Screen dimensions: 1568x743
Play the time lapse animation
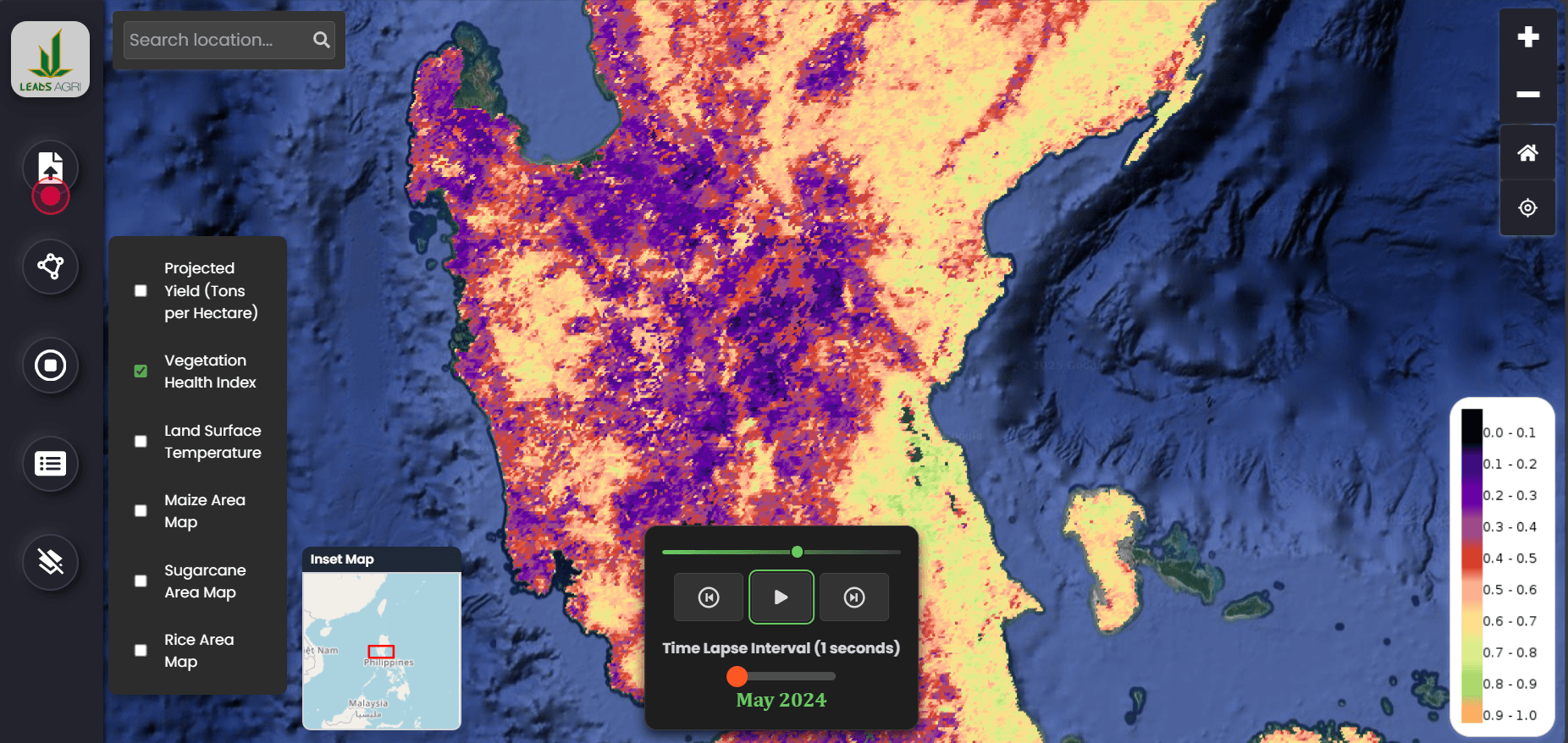(x=781, y=597)
